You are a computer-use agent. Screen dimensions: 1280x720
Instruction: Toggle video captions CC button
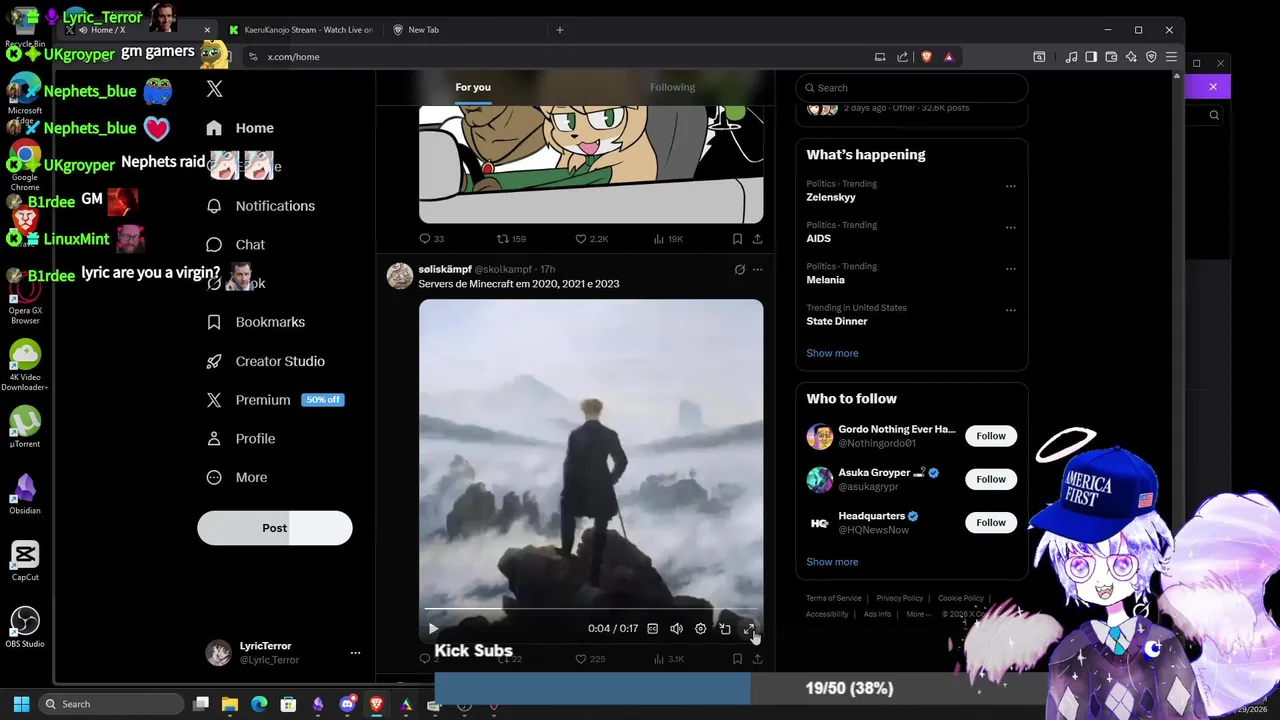click(x=652, y=629)
